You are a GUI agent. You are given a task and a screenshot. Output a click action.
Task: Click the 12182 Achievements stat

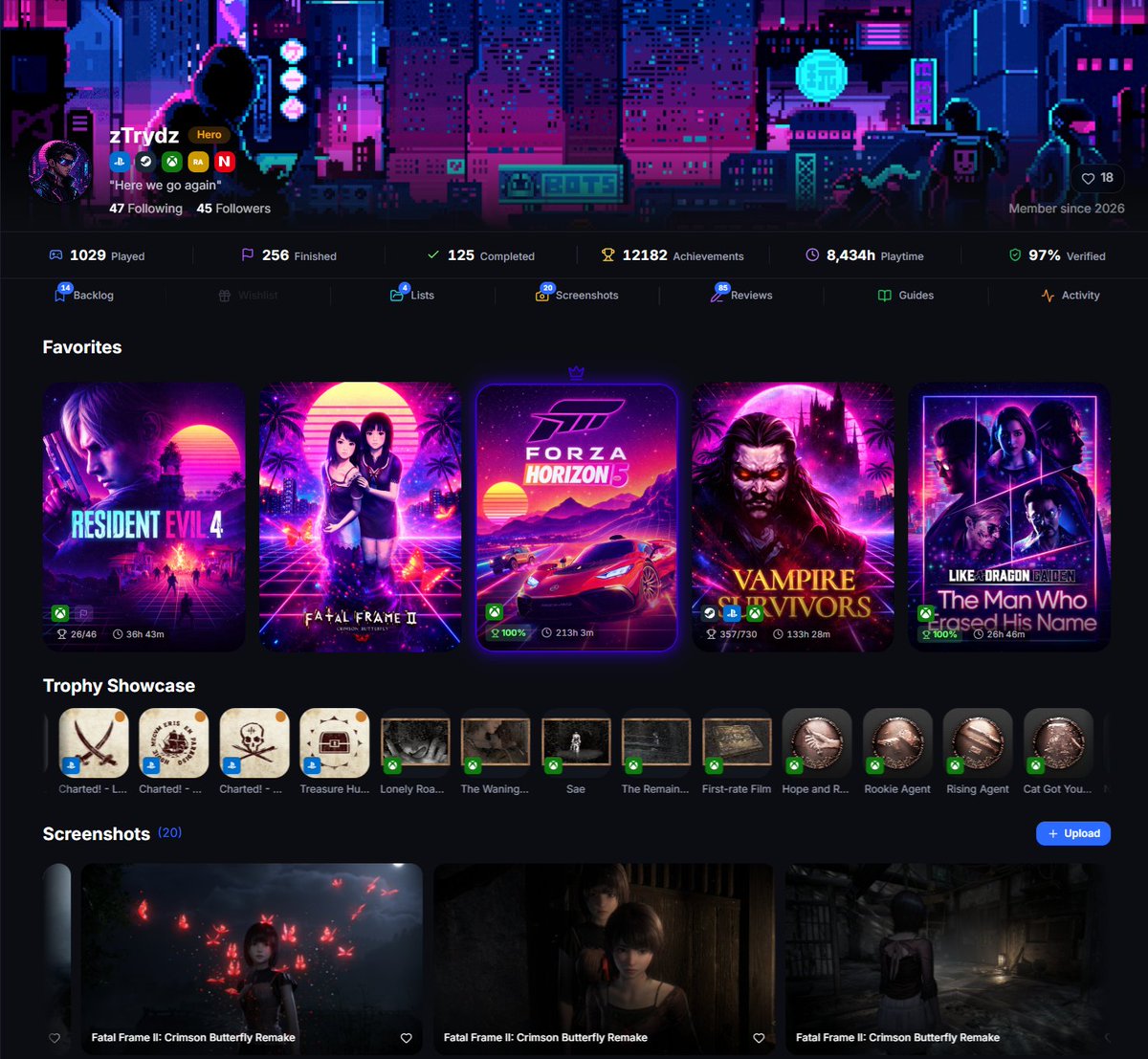tap(673, 255)
